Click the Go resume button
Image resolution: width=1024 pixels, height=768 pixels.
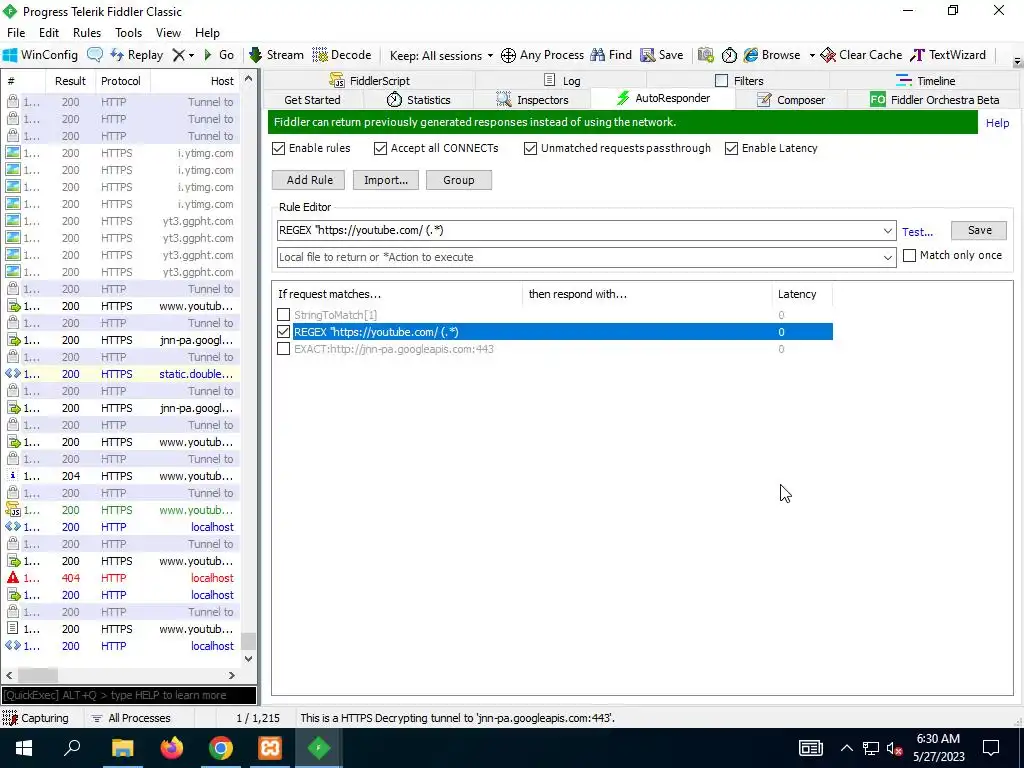click(x=219, y=55)
